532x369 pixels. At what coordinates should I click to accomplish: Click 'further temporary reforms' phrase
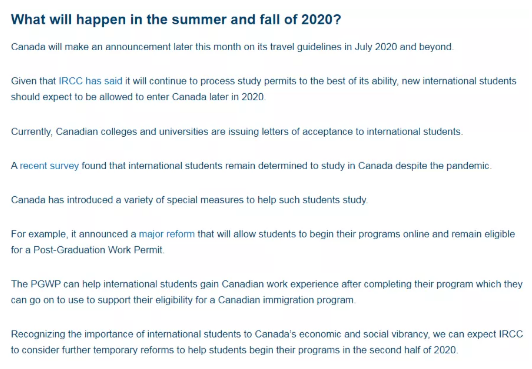(118, 350)
